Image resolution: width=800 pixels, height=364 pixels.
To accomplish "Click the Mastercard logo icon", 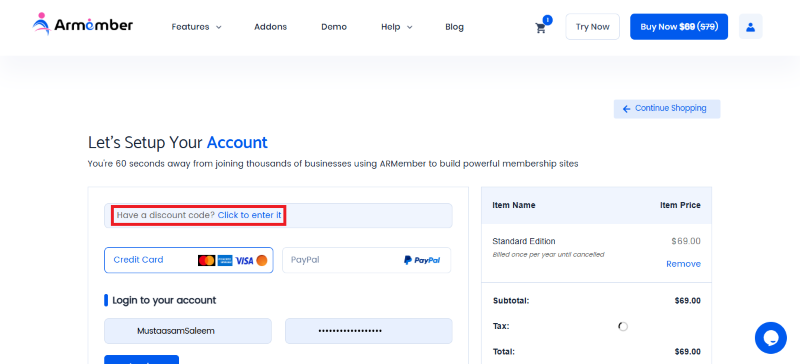I will (207, 260).
